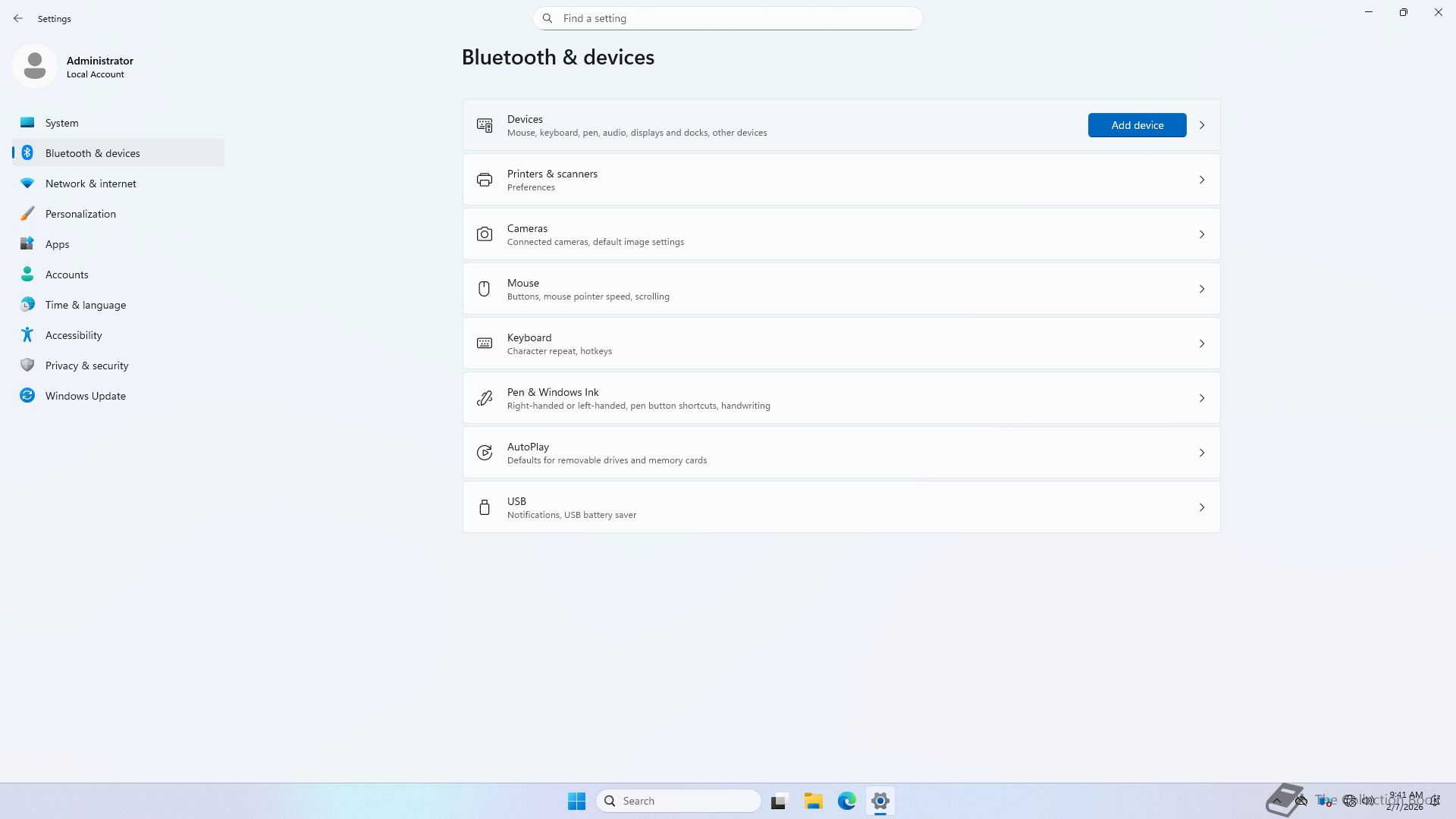Click the AutoPlay disc icon
1456x819 pixels.
tap(484, 453)
